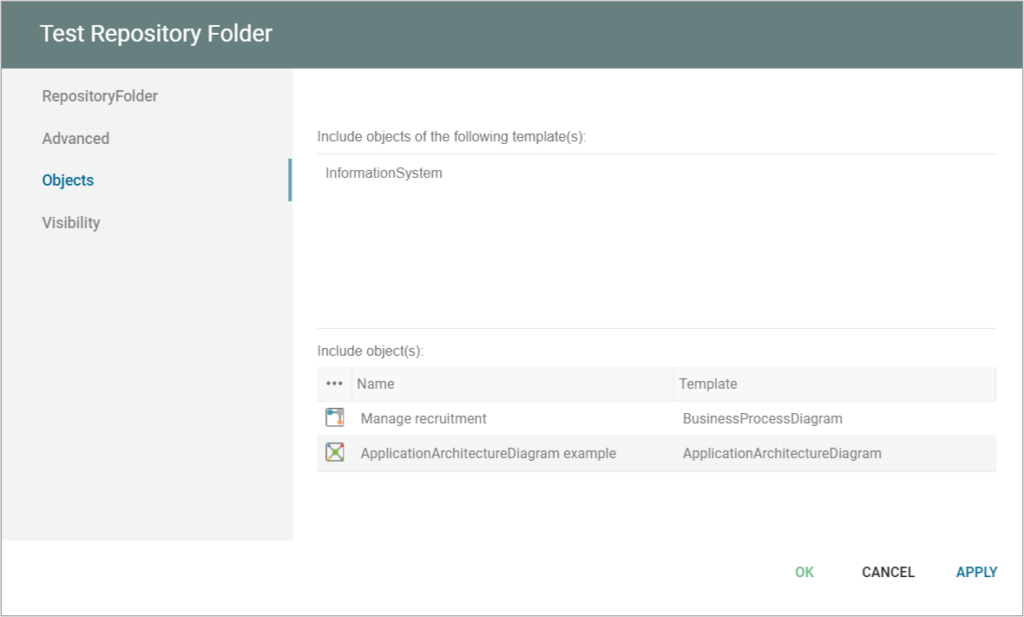Switch to the Visibility section
This screenshot has width=1024, height=617.
point(70,222)
